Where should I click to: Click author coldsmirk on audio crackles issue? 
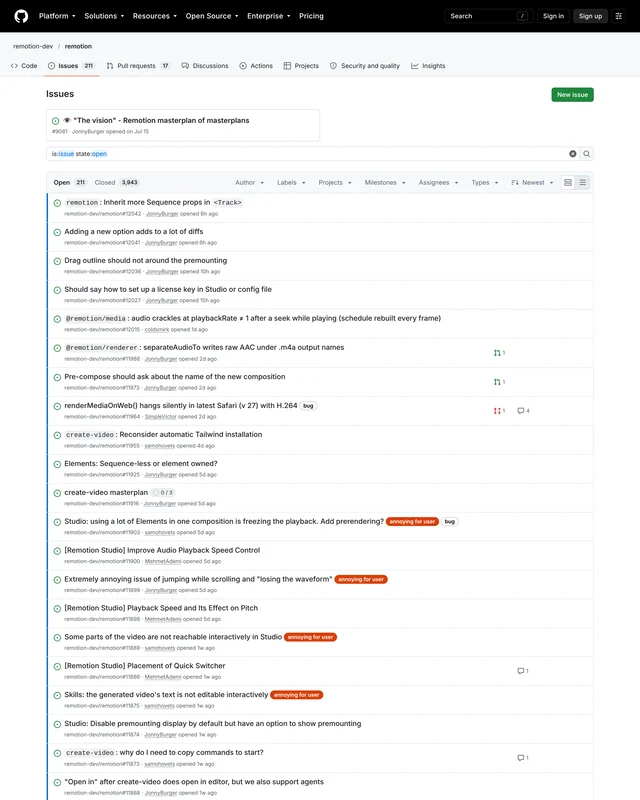(x=157, y=330)
